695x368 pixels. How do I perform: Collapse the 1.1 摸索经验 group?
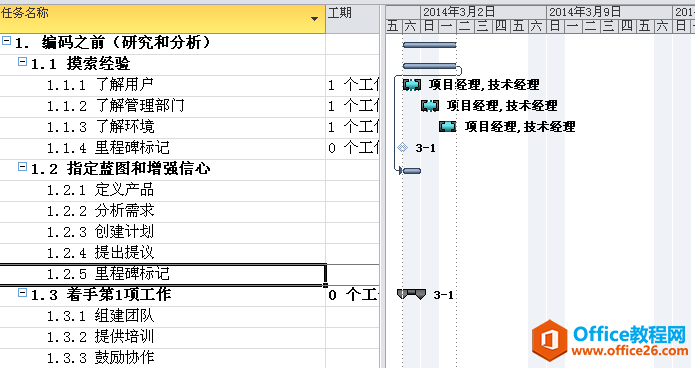(22, 62)
